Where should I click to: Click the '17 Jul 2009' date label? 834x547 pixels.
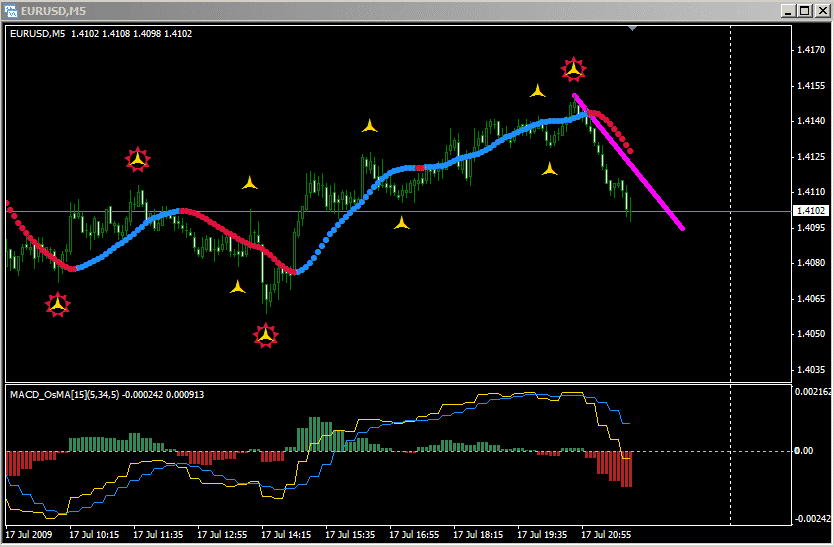click(29, 534)
